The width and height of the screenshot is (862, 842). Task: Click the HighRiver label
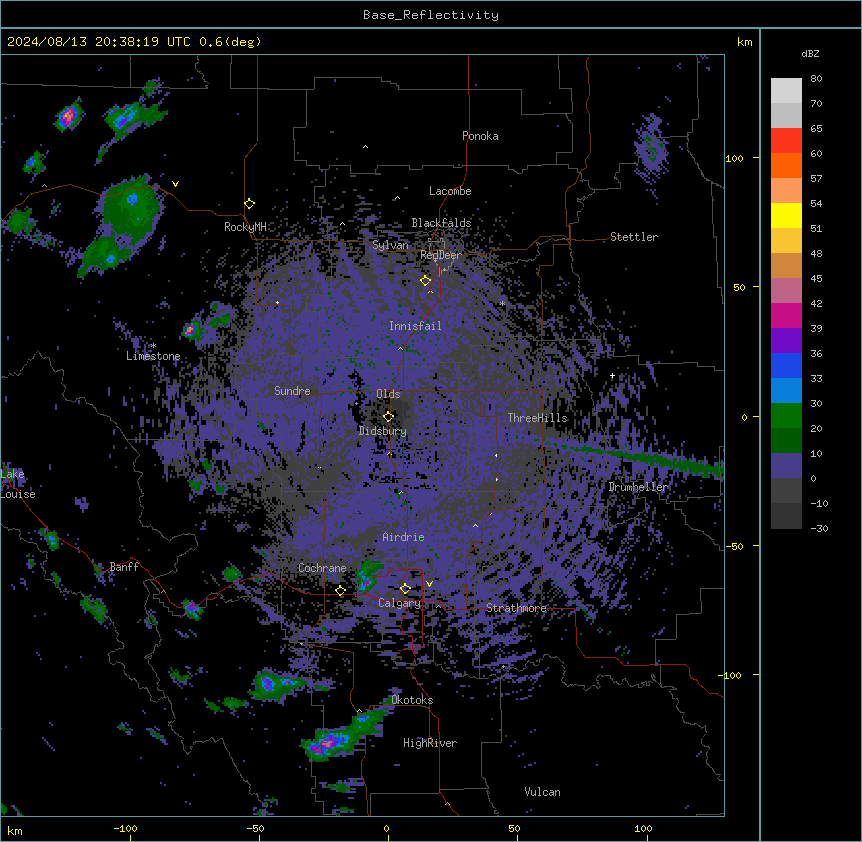tap(430, 743)
